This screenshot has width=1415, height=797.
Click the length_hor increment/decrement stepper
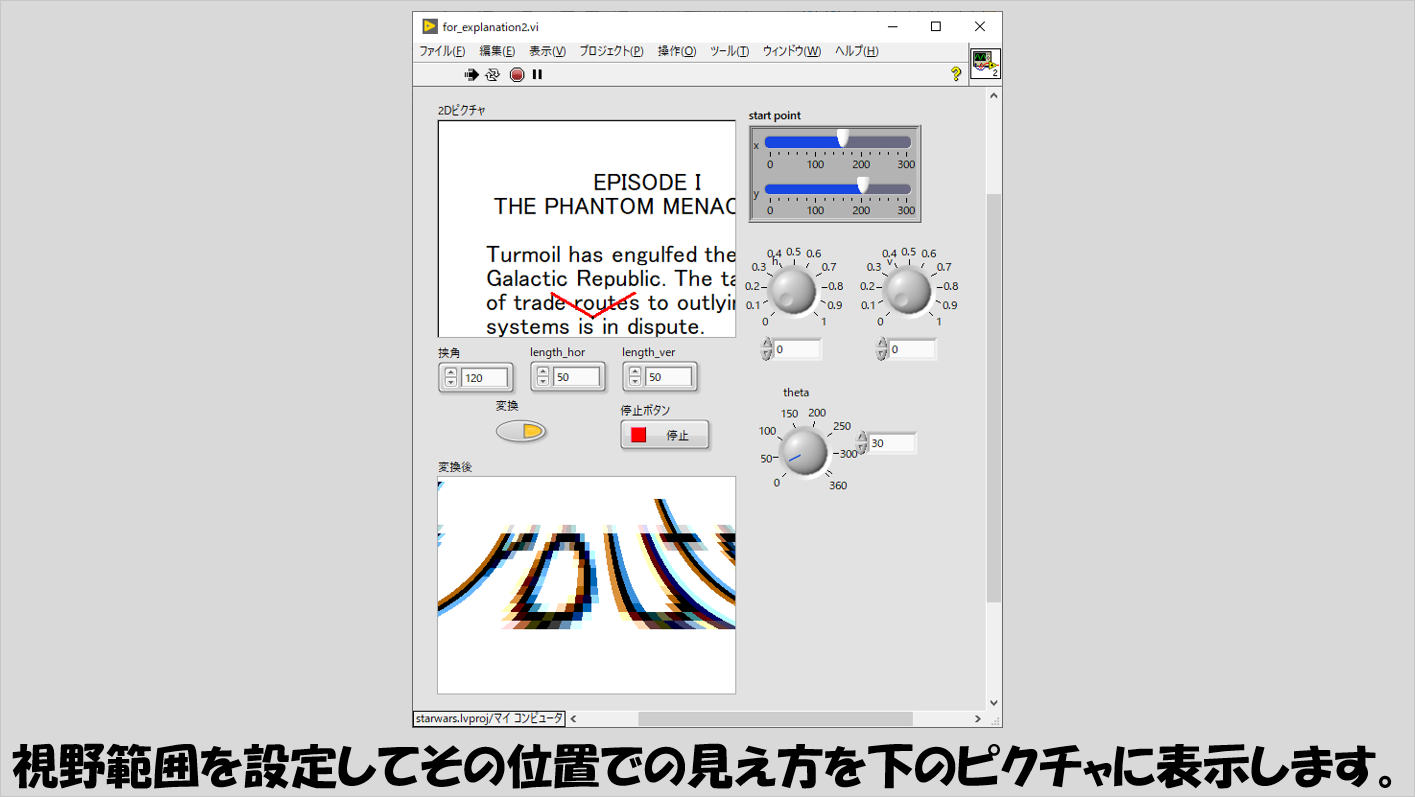tap(543, 377)
